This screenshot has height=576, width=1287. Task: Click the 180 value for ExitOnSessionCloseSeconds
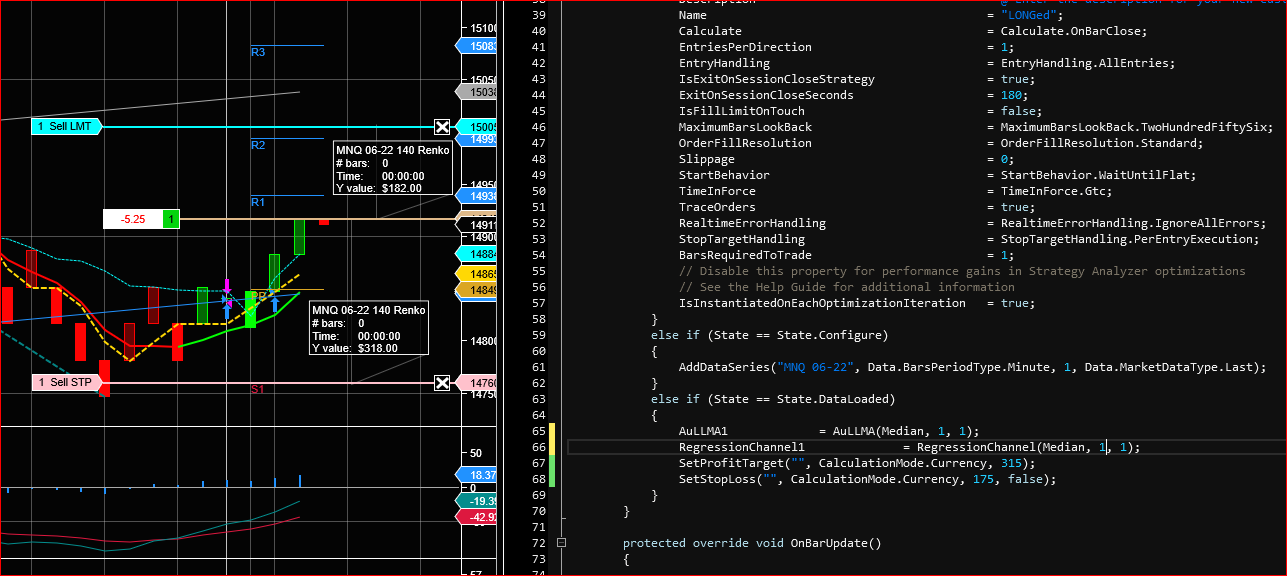1013,95
